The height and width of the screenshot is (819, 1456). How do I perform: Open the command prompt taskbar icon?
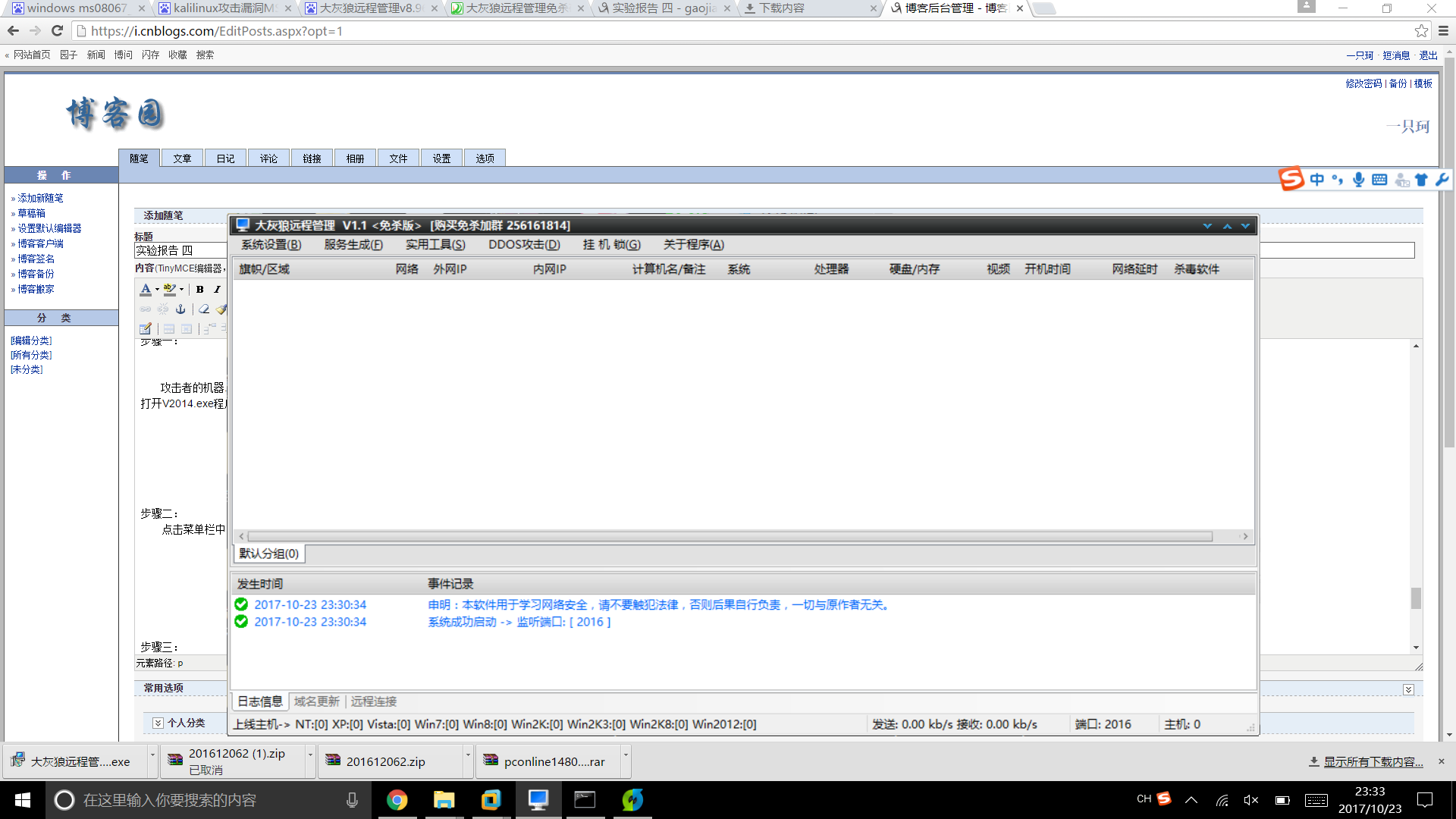click(x=585, y=800)
